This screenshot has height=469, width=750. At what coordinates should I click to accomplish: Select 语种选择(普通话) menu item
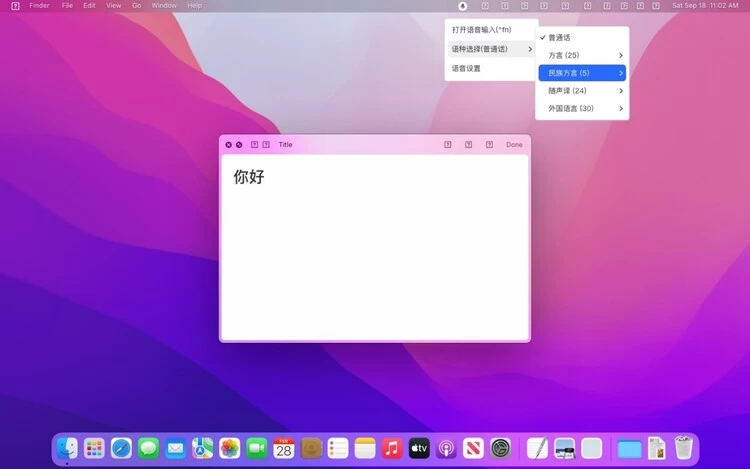480,49
